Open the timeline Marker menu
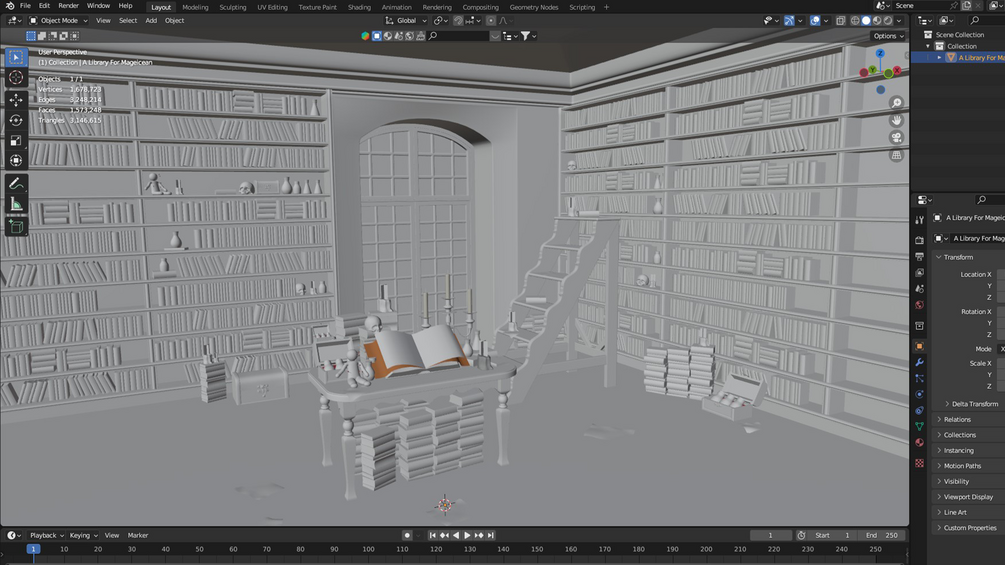1005x565 pixels. [138, 535]
